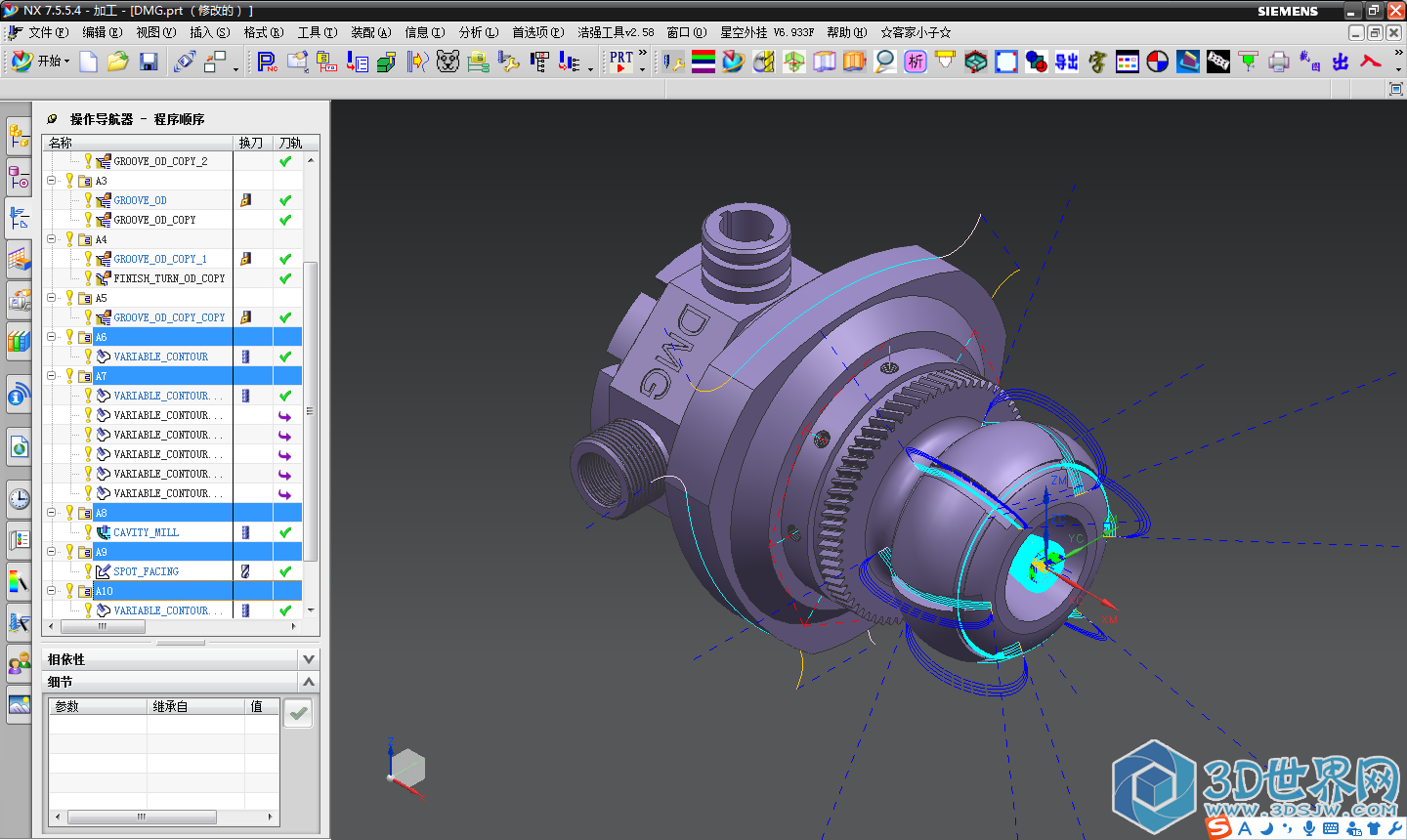The height and width of the screenshot is (840, 1407).
Task: Toggle lightbulb of group A3
Action: [69, 180]
